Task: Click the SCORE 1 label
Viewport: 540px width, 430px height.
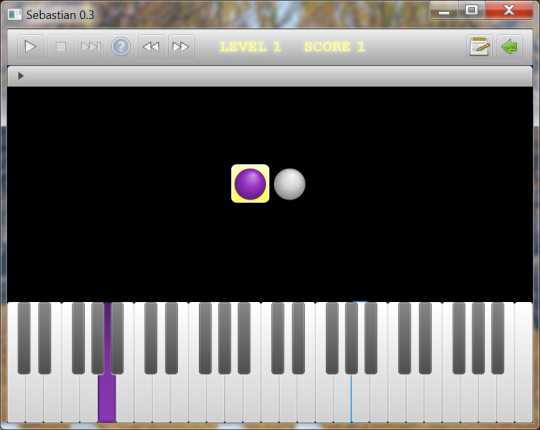Action: 334,47
